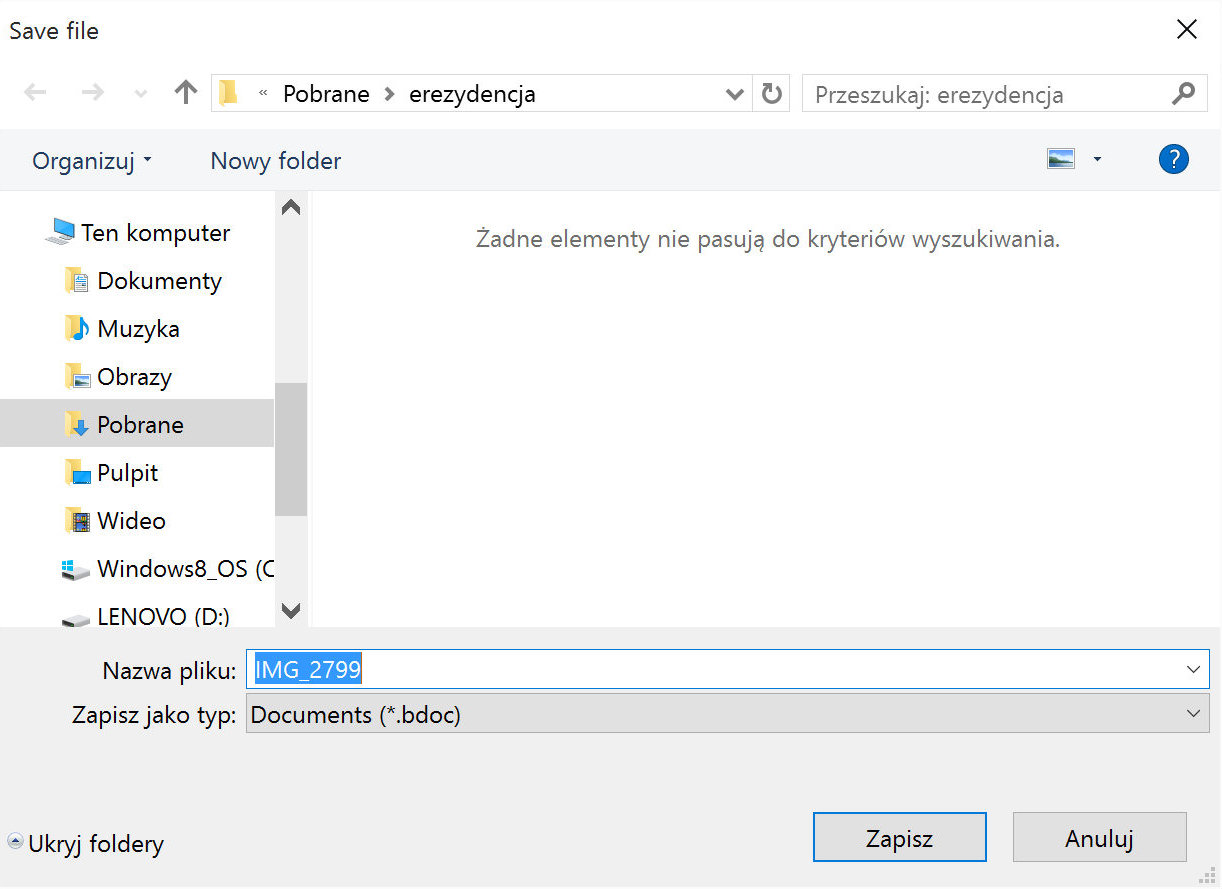The width and height of the screenshot is (1222, 889).
Task: Click the Up one level arrow icon
Action: tap(186, 93)
